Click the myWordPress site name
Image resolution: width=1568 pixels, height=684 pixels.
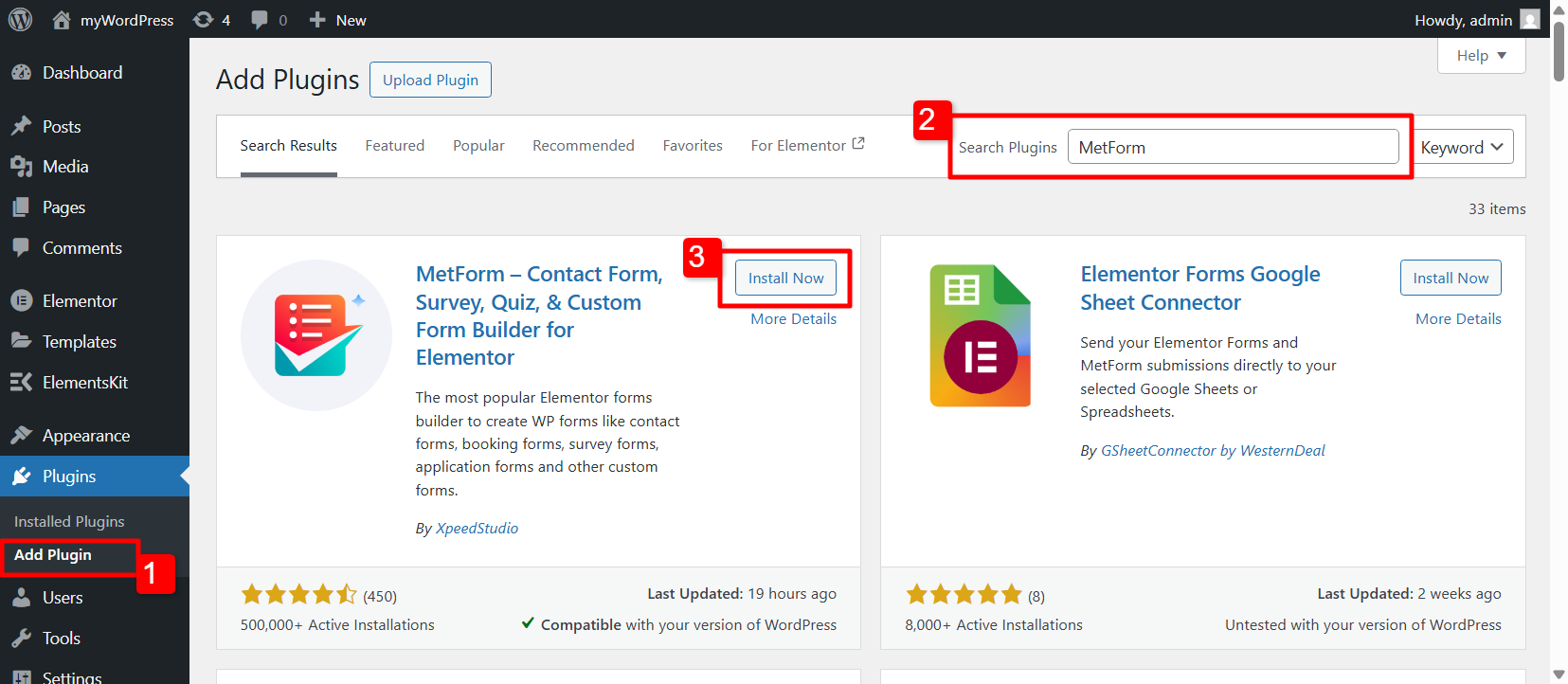(127, 20)
